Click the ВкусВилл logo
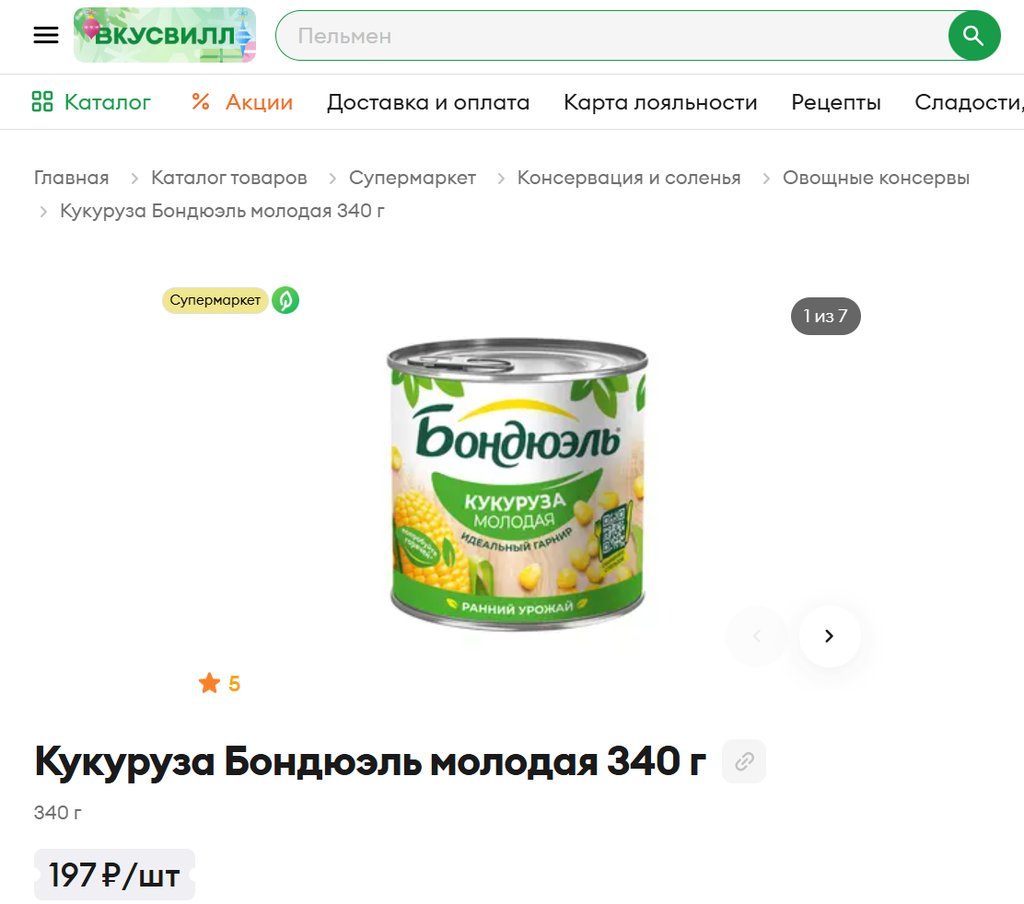Viewport: 1024px width, 904px height. pyautogui.click(x=165, y=35)
